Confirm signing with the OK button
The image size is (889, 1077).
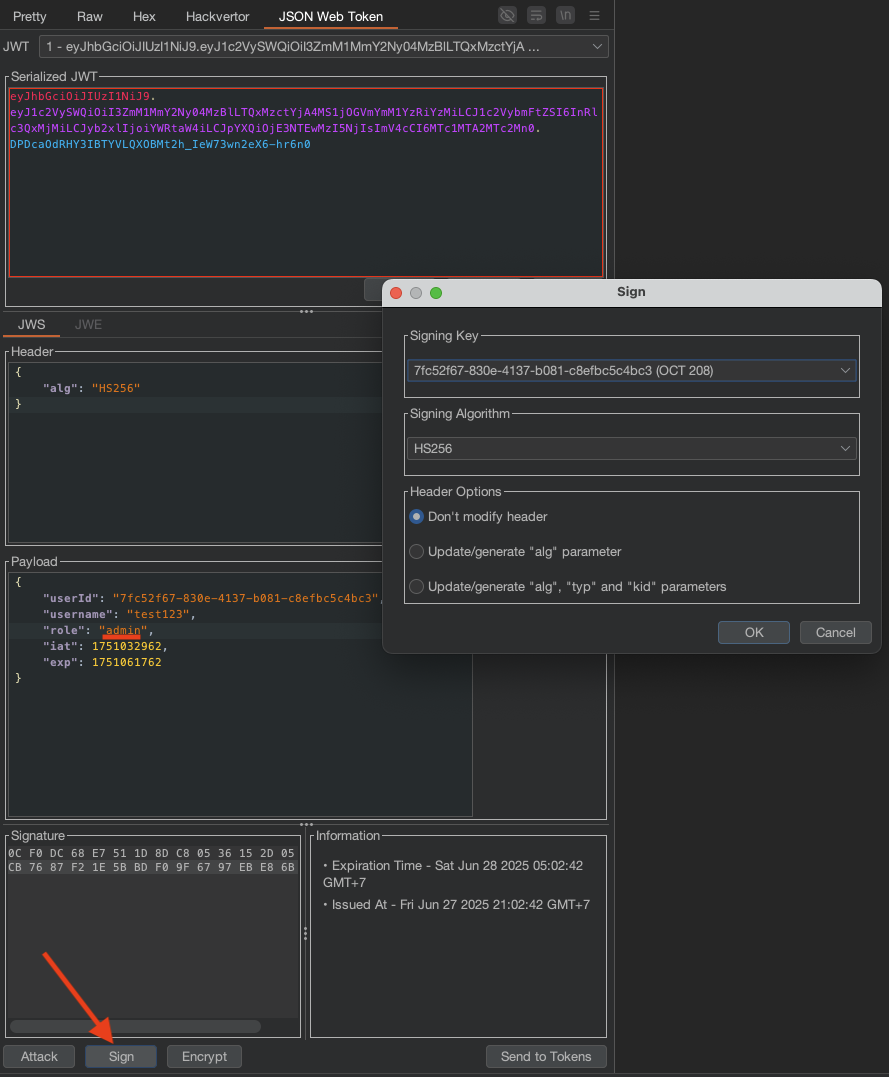pyautogui.click(x=754, y=633)
